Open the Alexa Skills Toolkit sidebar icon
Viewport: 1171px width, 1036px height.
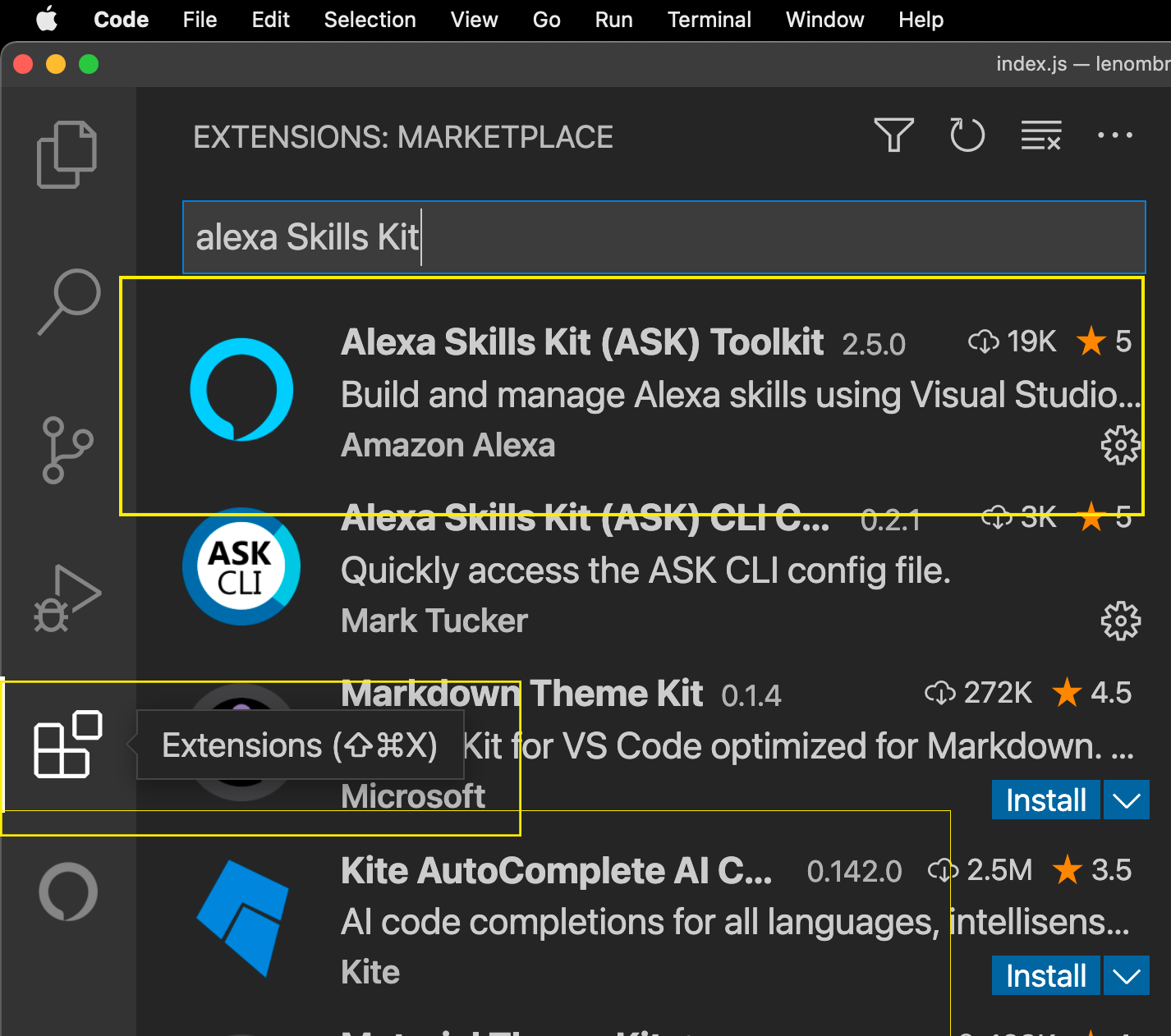tap(66, 892)
